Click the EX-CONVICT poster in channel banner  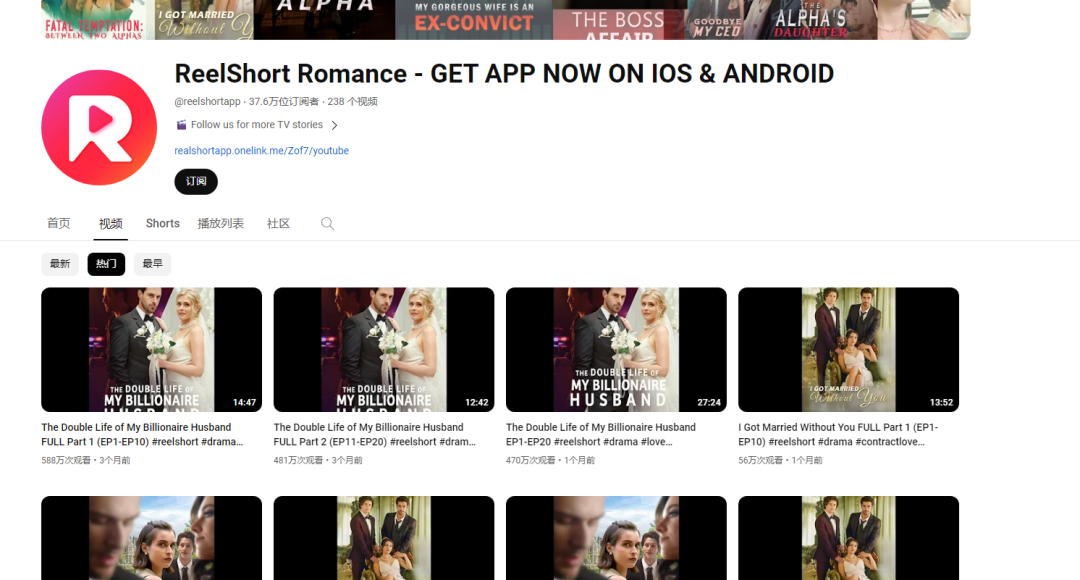point(474,19)
